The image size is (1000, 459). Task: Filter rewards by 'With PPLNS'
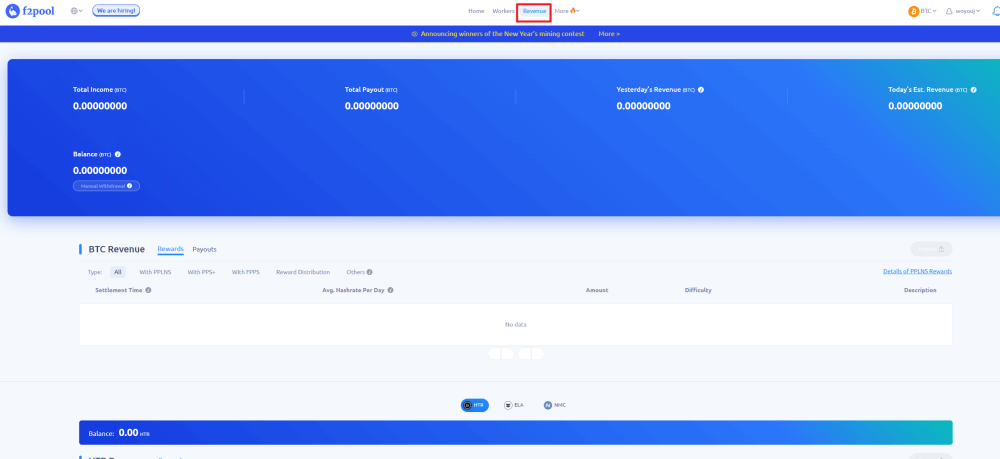coord(155,272)
